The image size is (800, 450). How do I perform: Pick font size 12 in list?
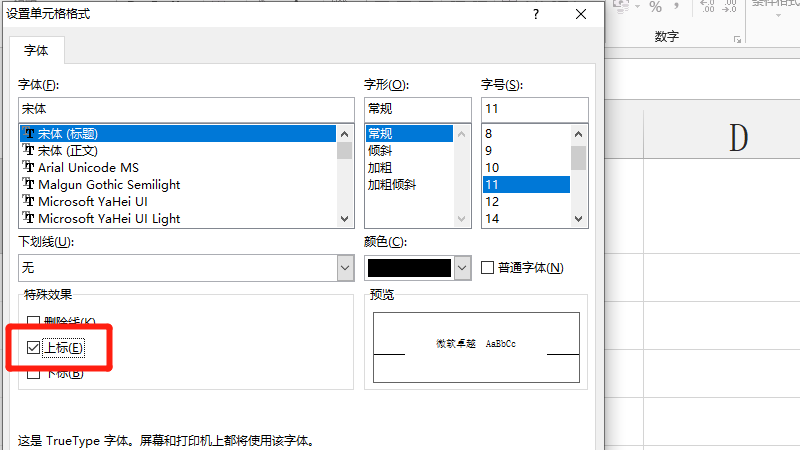[492, 201]
